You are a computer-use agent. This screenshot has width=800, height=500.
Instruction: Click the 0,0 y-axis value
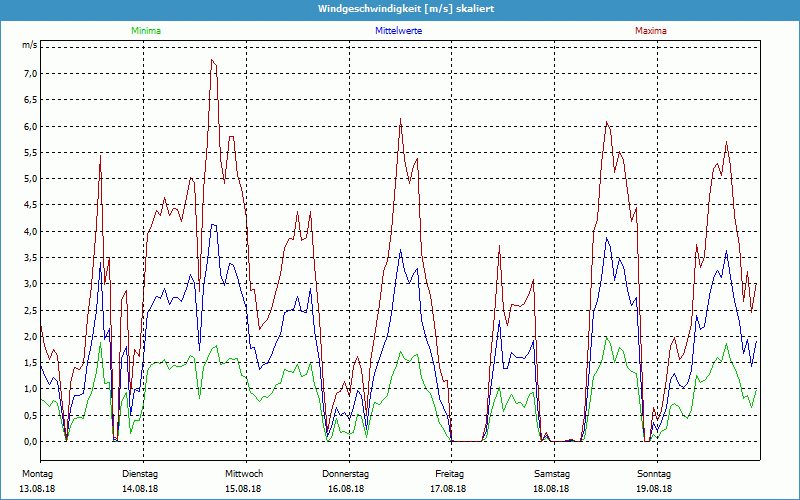[30, 441]
